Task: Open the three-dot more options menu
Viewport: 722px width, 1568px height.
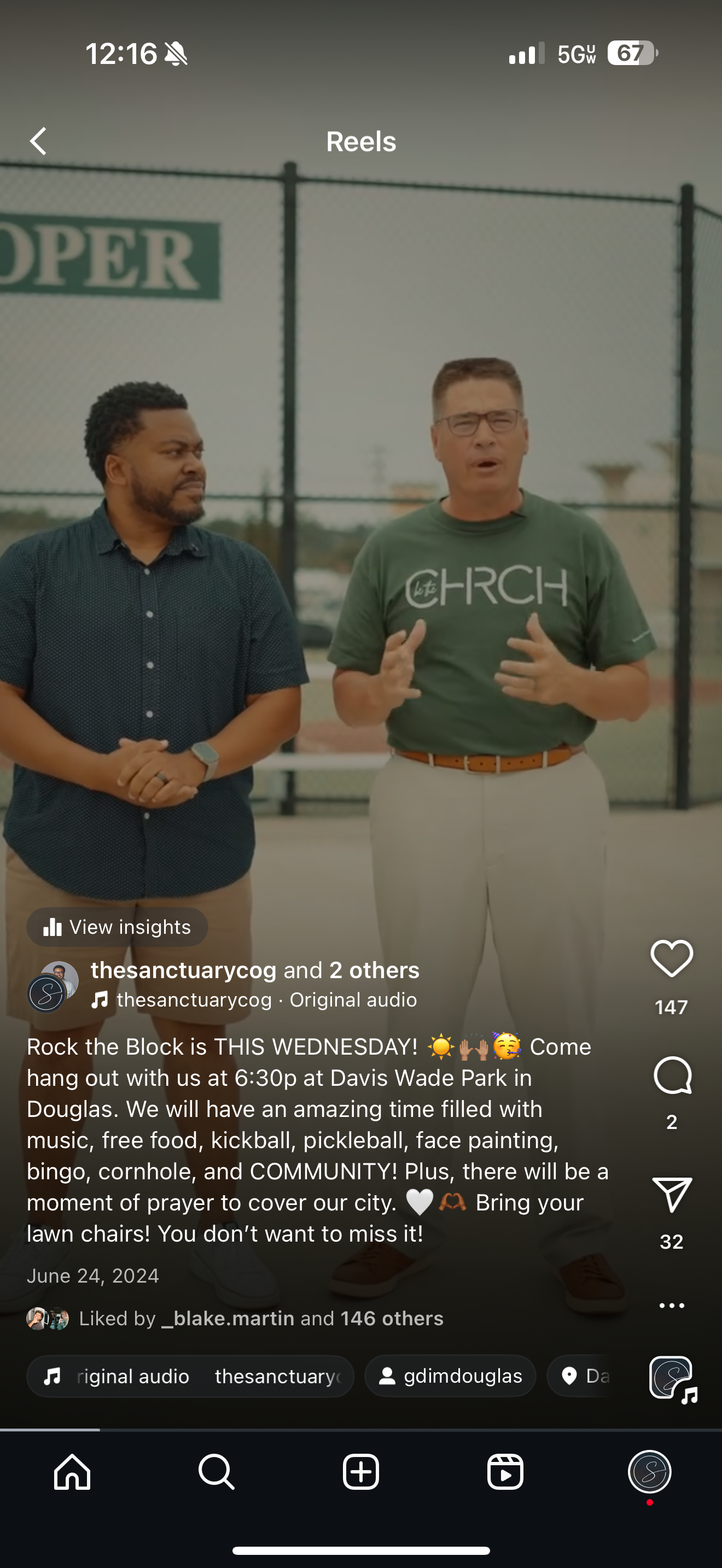Action: coord(672,1305)
